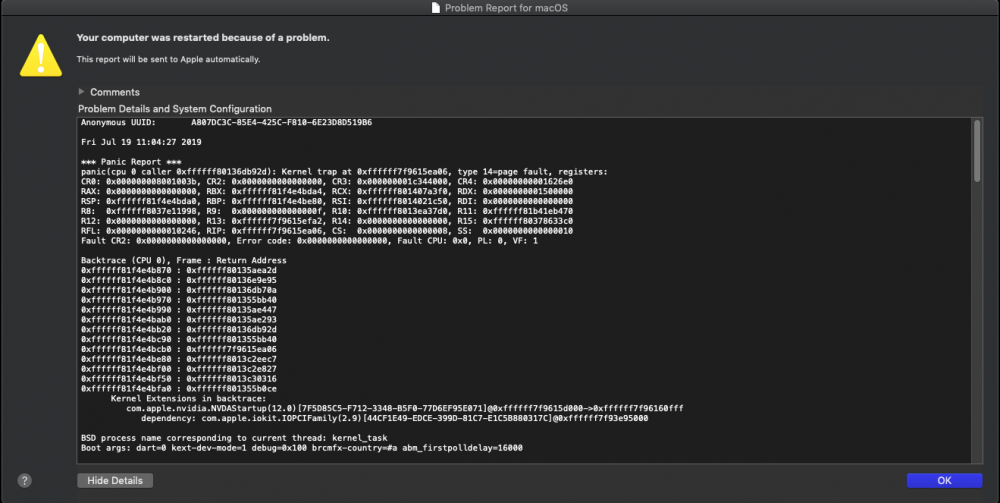Open help with the question mark button

tap(24, 481)
